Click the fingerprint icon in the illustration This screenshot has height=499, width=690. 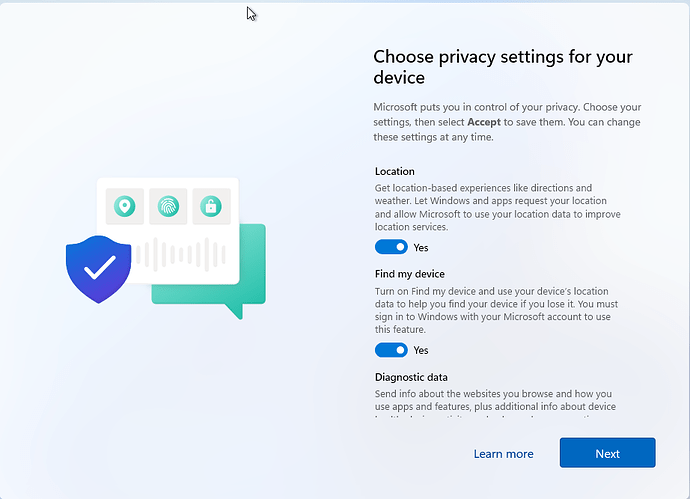click(x=168, y=207)
